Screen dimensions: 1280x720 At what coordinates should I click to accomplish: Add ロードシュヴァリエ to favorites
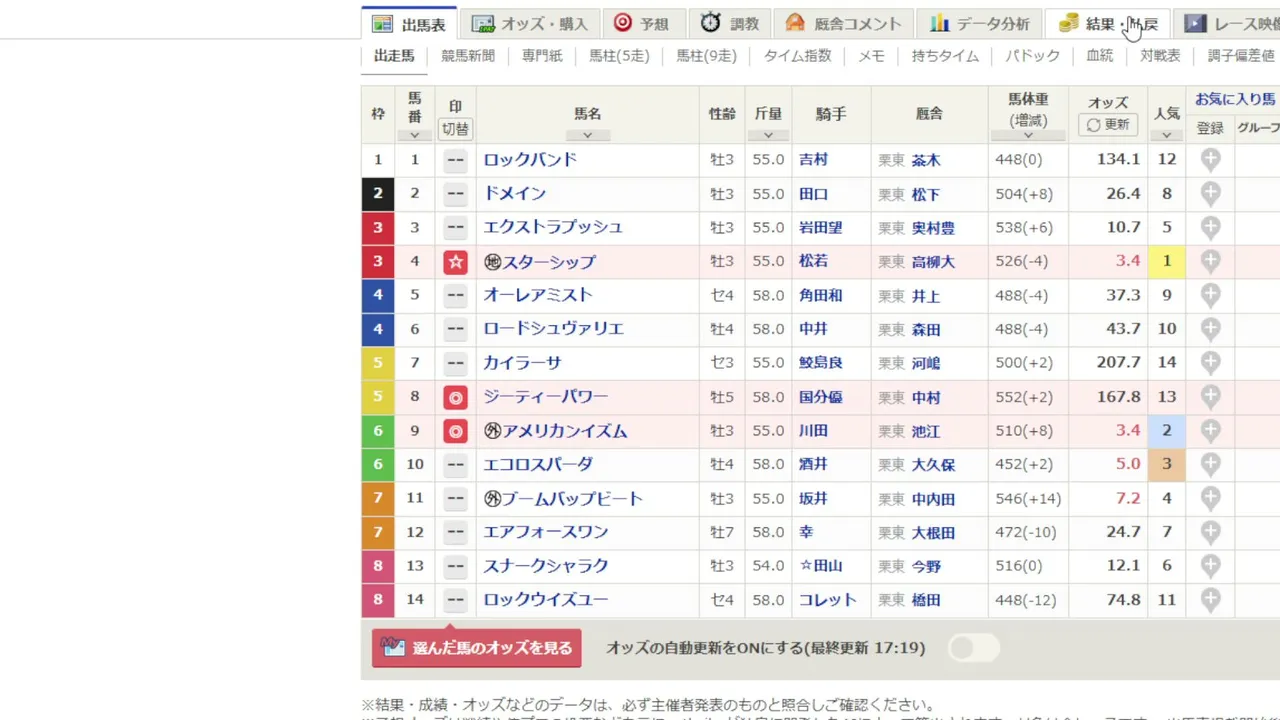pyautogui.click(x=1210, y=329)
